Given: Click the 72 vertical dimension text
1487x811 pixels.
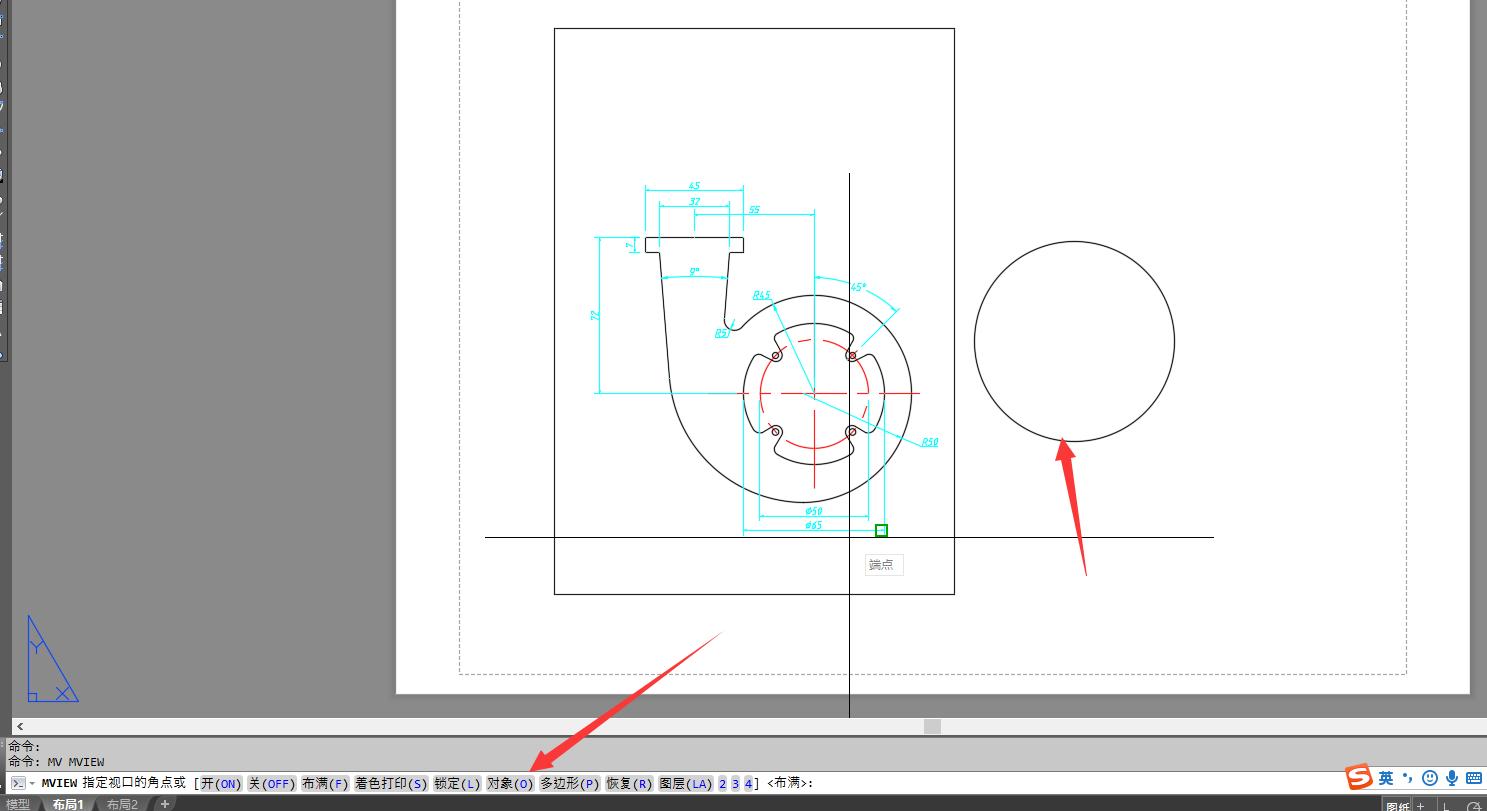Looking at the screenshot, I should click(x=594, y=315).
